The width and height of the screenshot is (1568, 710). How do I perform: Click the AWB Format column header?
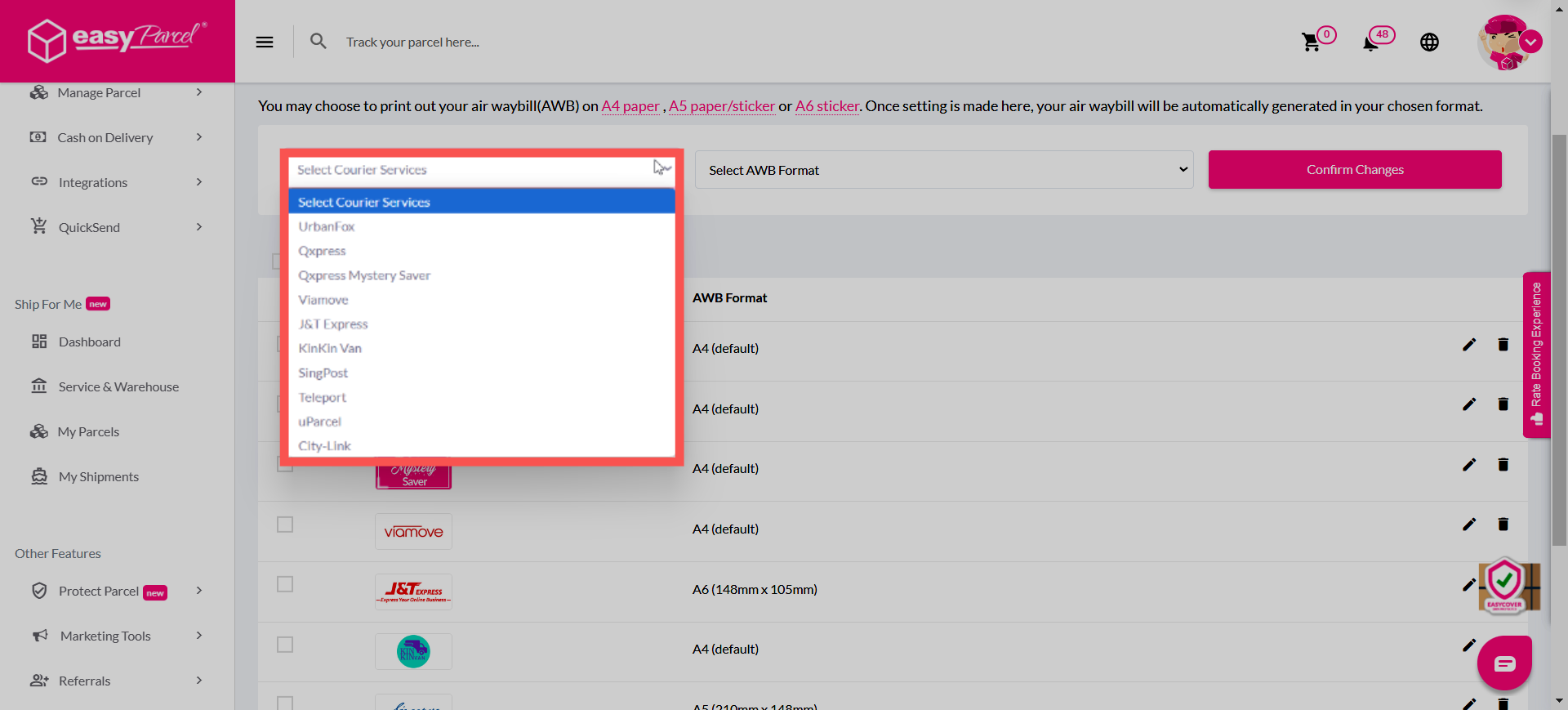[729, 298]
